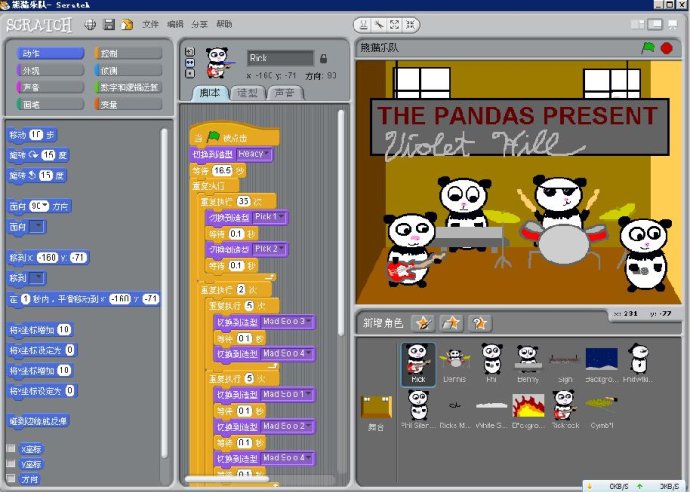The height and width of the screenshot is (492, 690).
Task: Select the 动作 motion block category
Action: (50, 53)
